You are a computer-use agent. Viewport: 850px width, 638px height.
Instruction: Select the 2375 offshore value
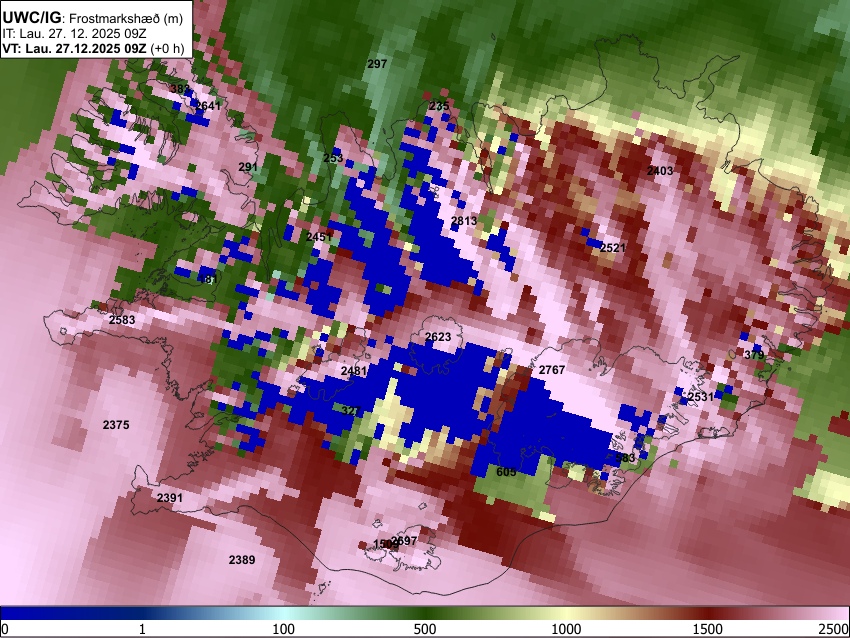coord(116,425)
